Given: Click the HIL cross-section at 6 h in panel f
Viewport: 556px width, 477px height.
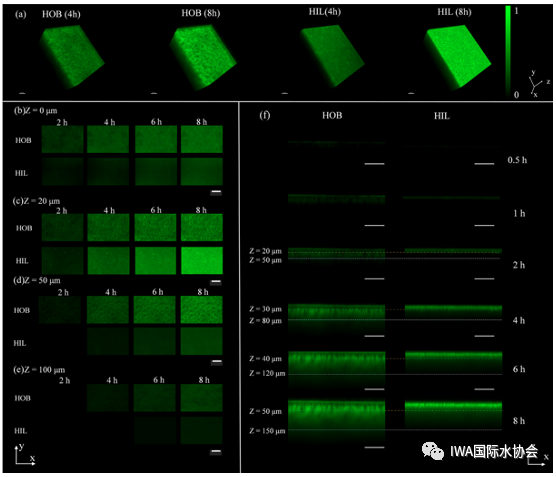Looking at the screenshot, I should [454, 362].
